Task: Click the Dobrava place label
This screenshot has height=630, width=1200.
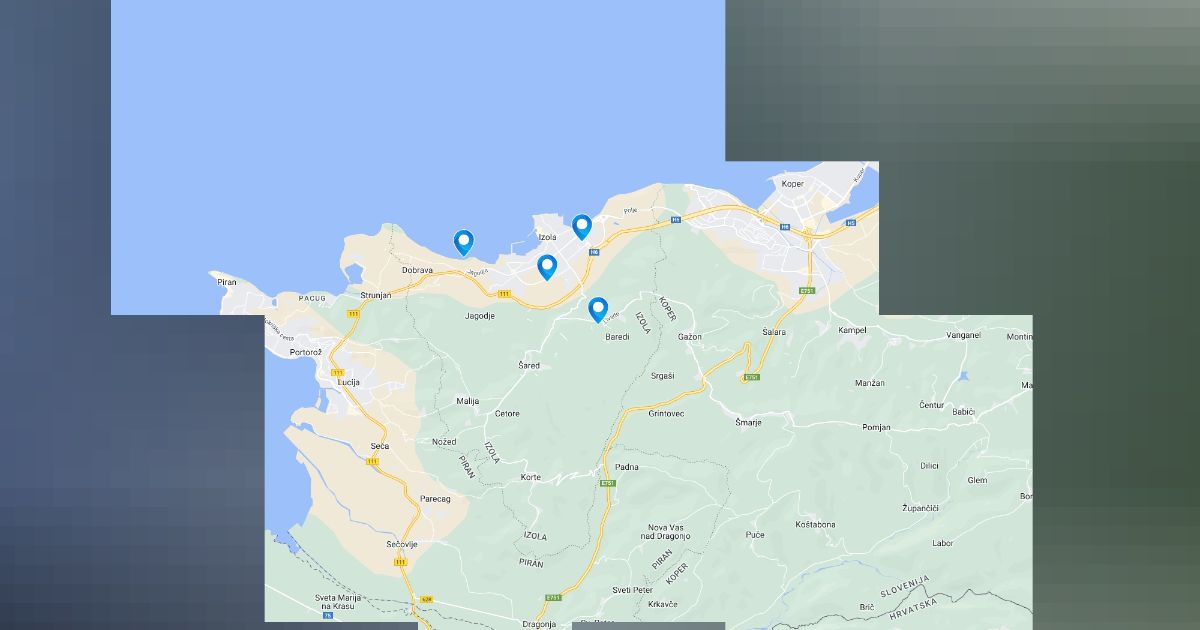Action: (417, 270)
